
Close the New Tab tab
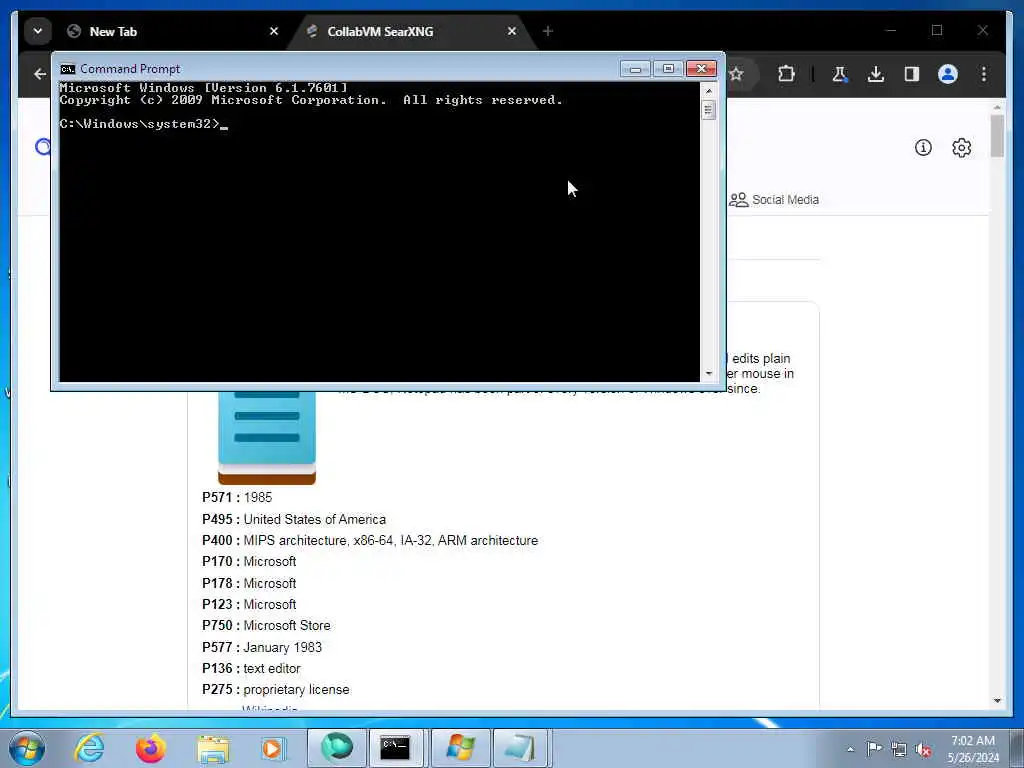(274, 31)
